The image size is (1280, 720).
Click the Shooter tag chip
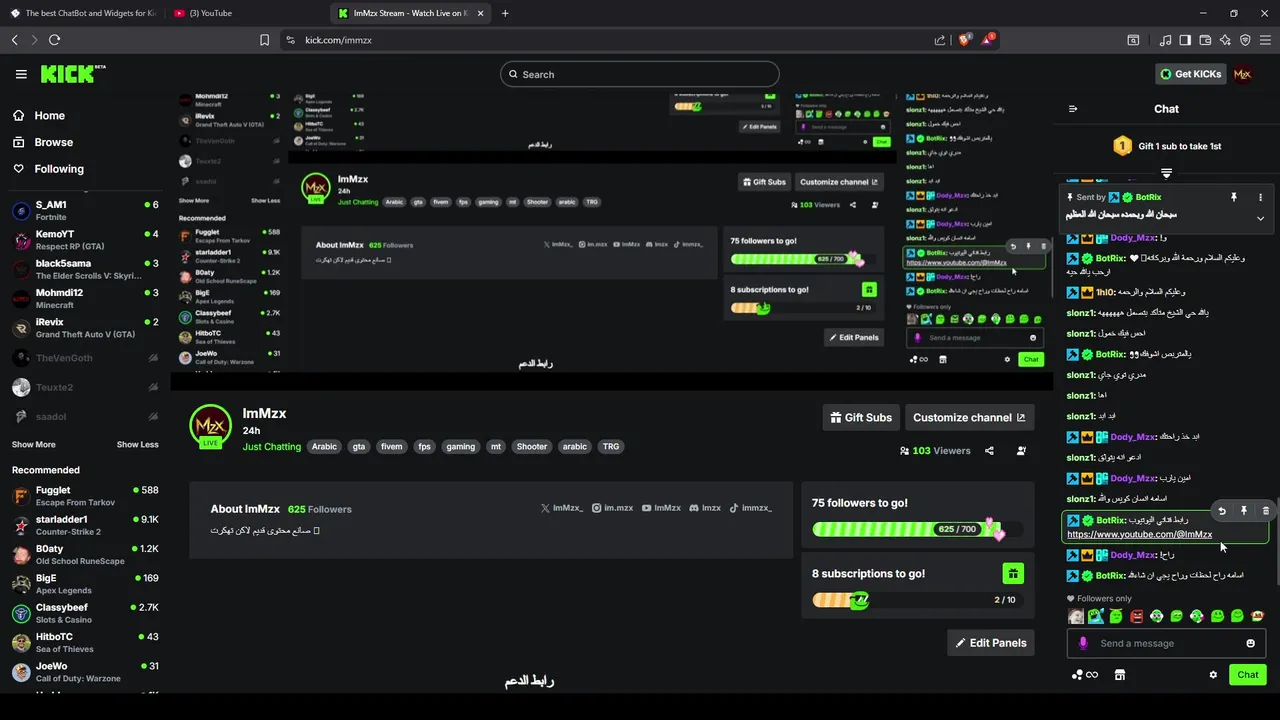[x=532, y=447]
